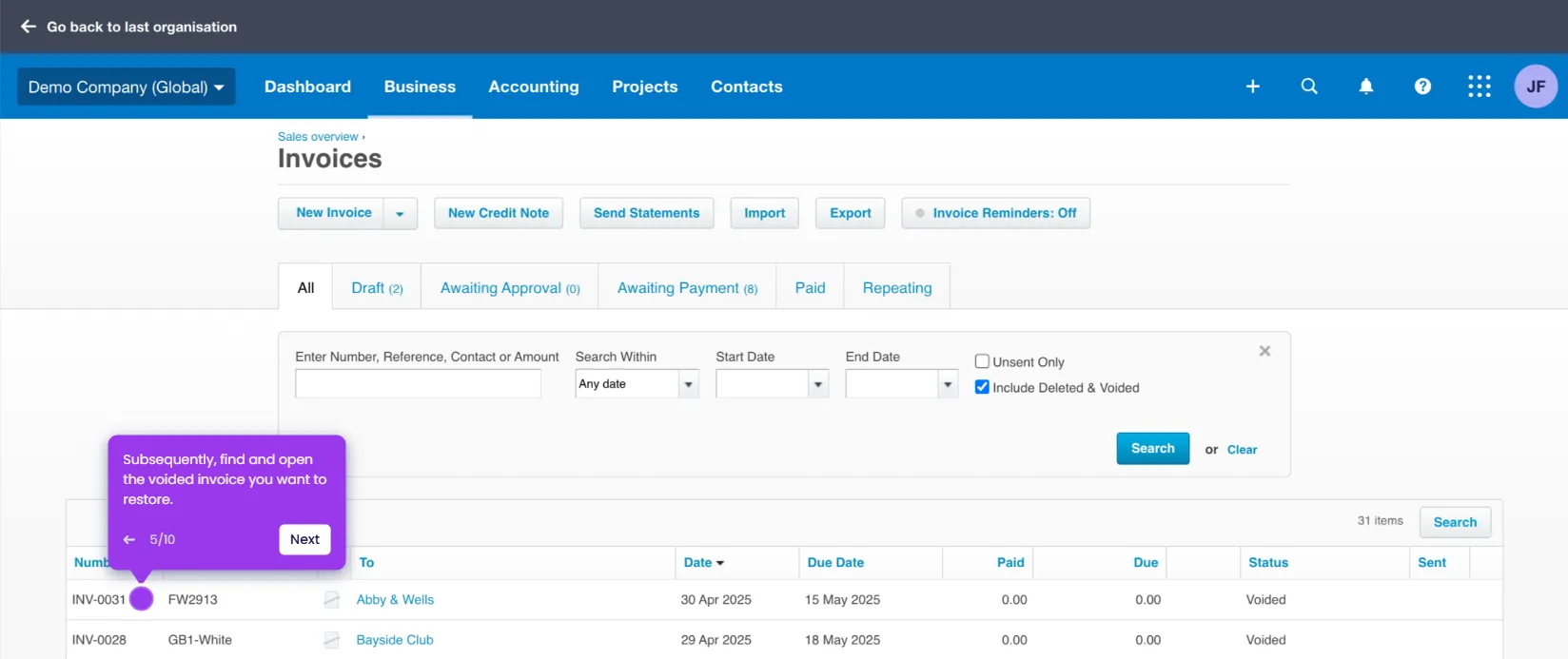Click the 30 Apr 2025 date cell
The height and width of the screenshot is (659, 1568).
pos(716,600)
